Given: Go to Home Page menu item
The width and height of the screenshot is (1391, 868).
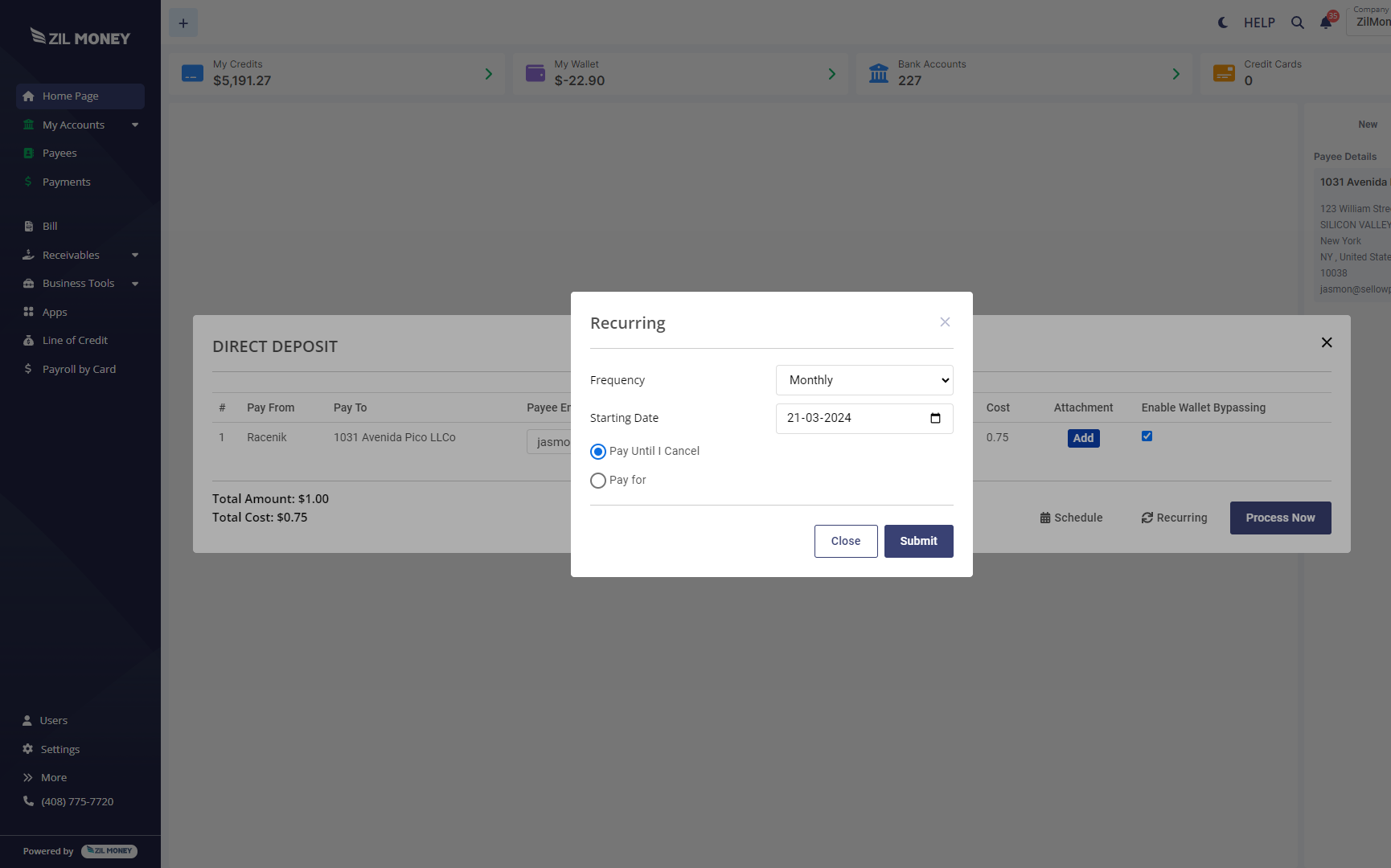Looking at the screenshot, I should (80, 96).
